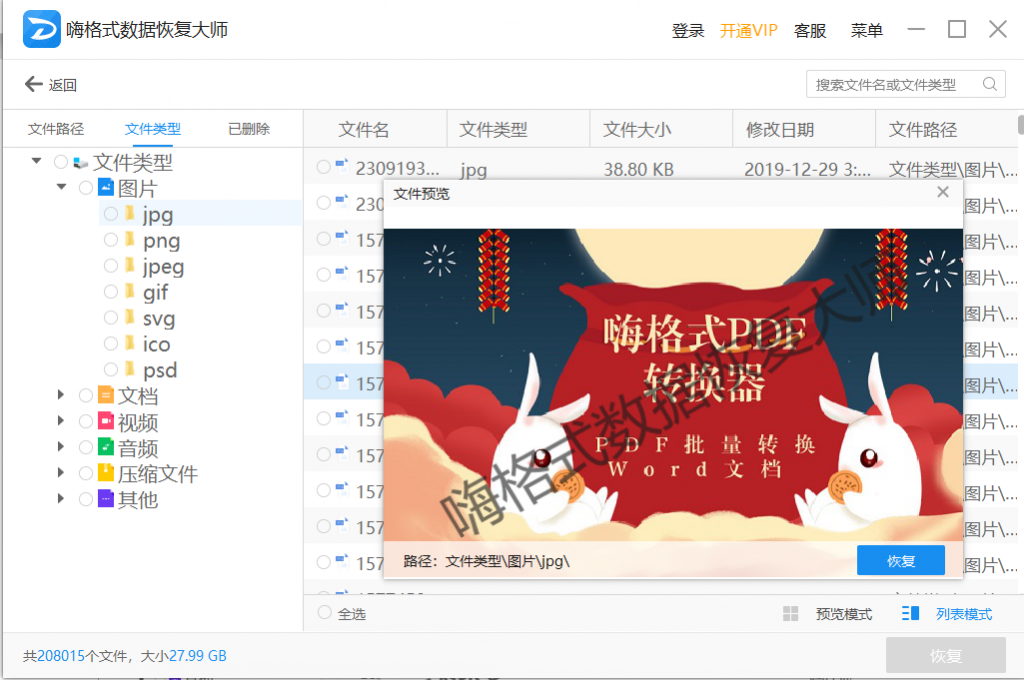Click the 视频 category icon
Screen dimensions: 1024x680
point(105,421)
